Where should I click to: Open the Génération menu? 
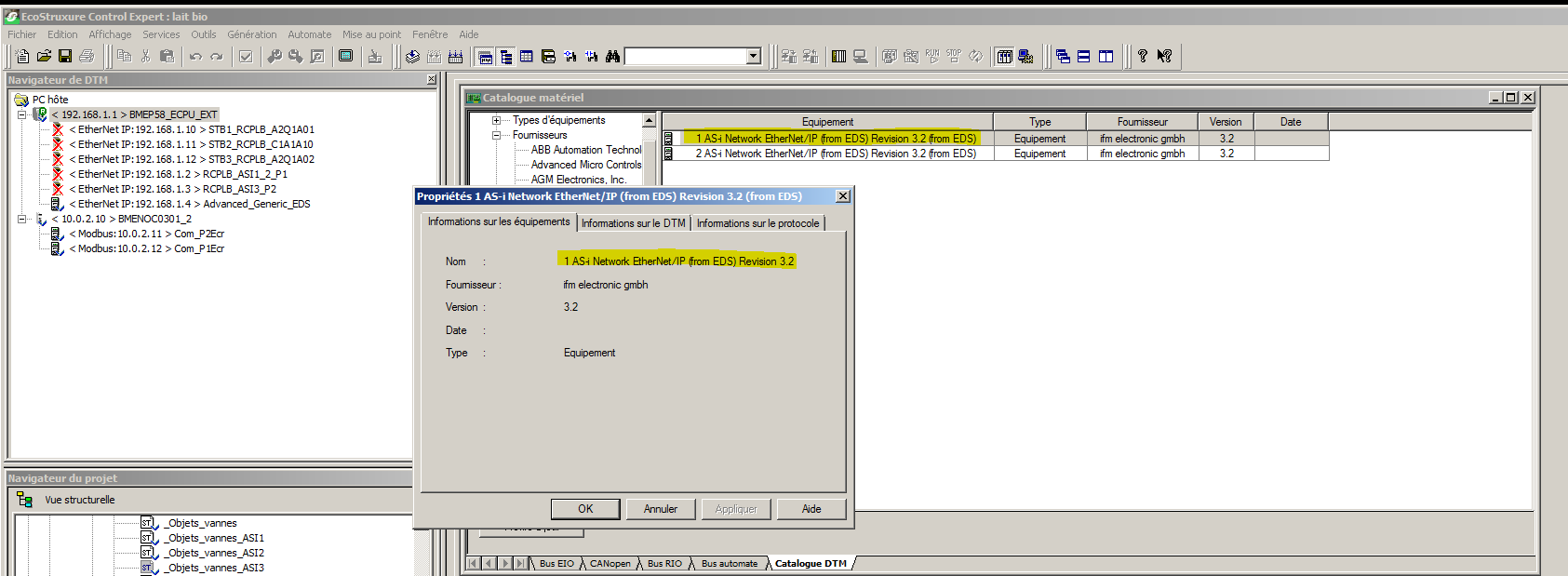[251, 34]
